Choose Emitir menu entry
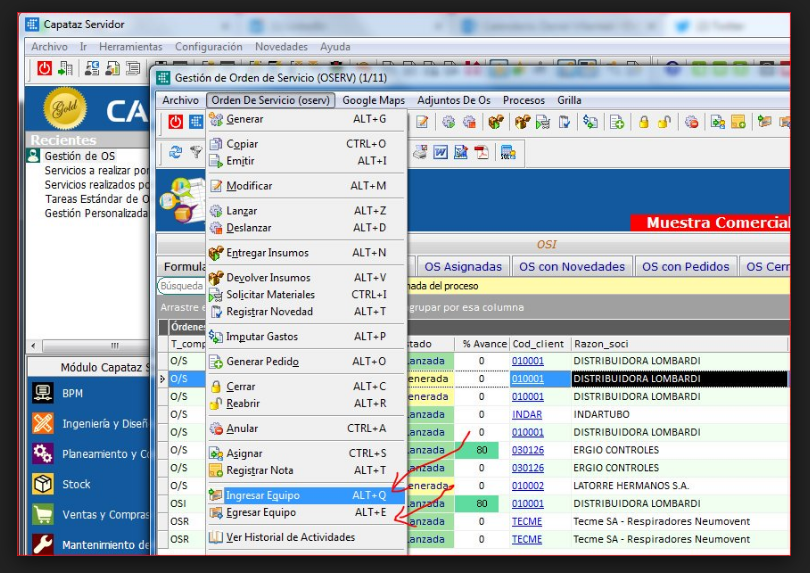This screenshot has height=573, width=810. tap(306, 161)
